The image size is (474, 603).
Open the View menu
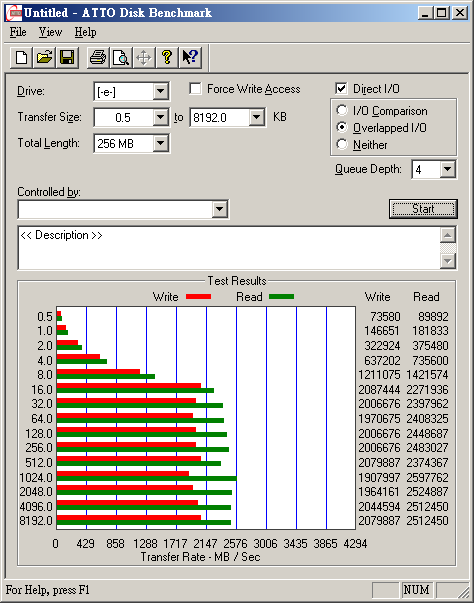[50, 32]
